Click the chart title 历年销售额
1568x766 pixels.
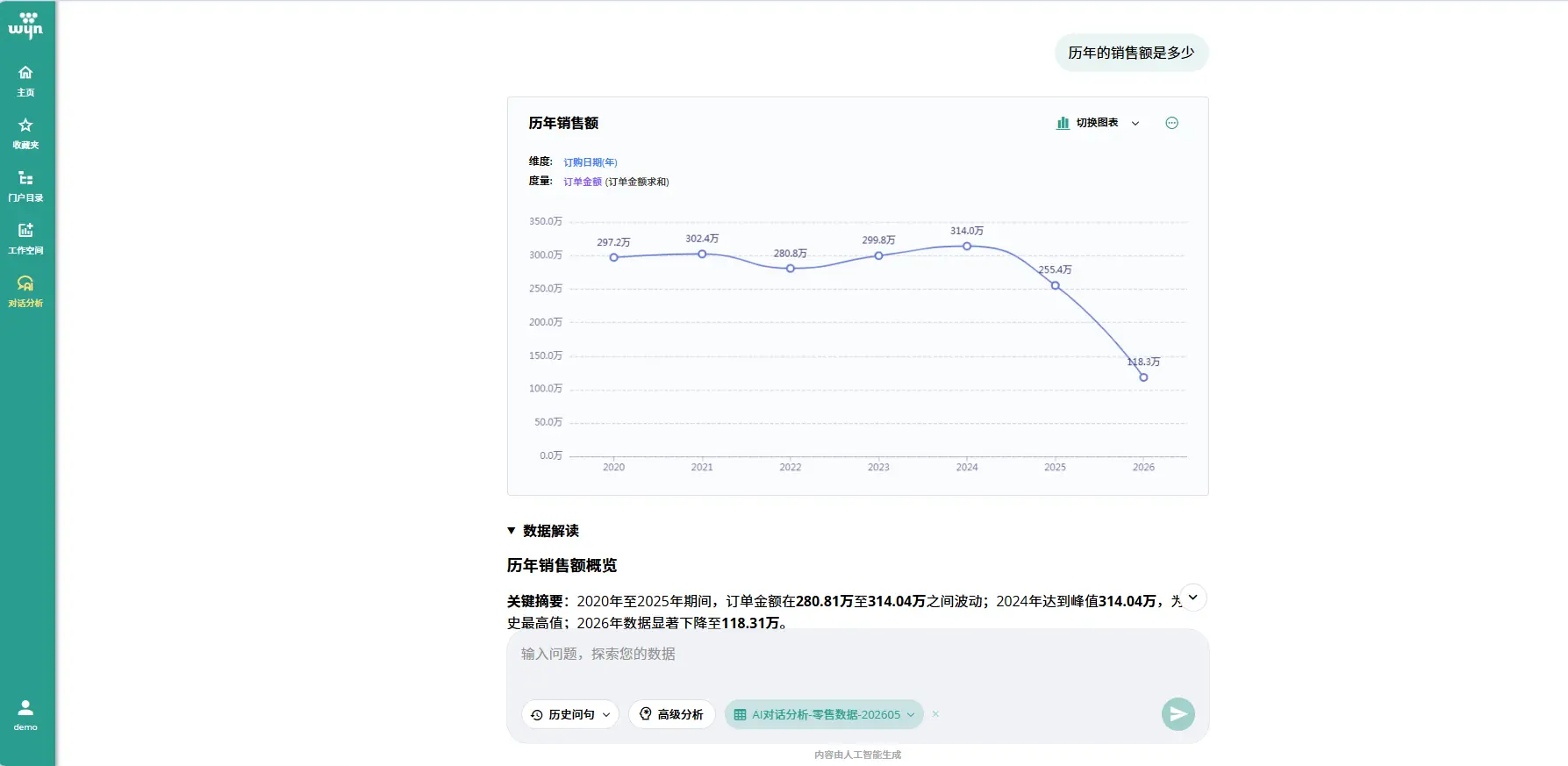[563, 123]
